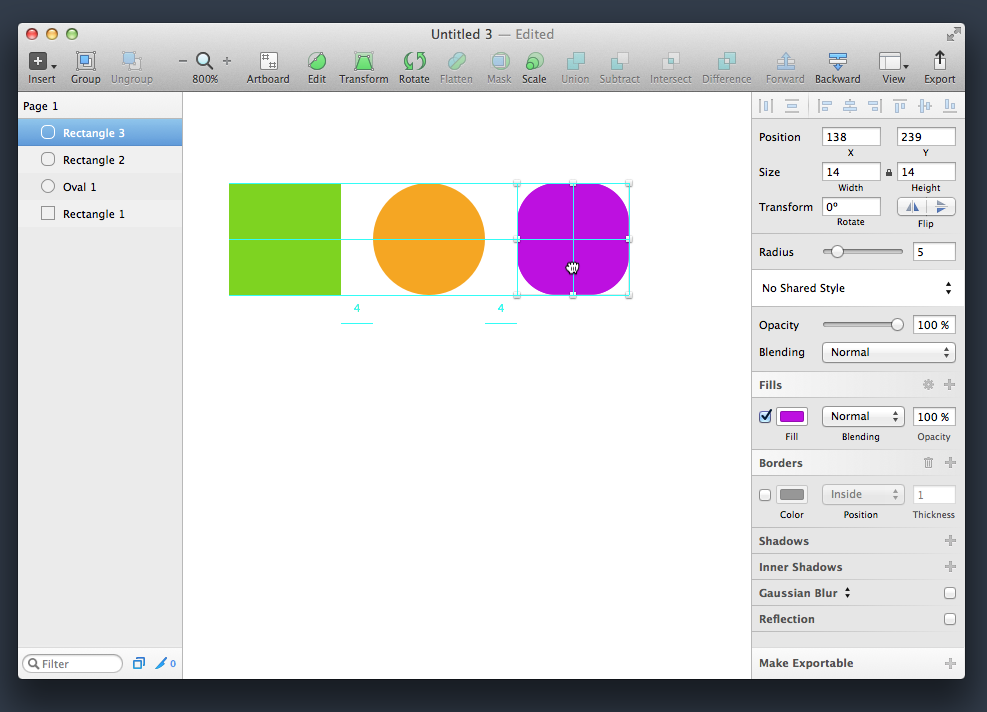Select the Artboard tool
This screenshot has width=987, height=712.
(267, 63)
